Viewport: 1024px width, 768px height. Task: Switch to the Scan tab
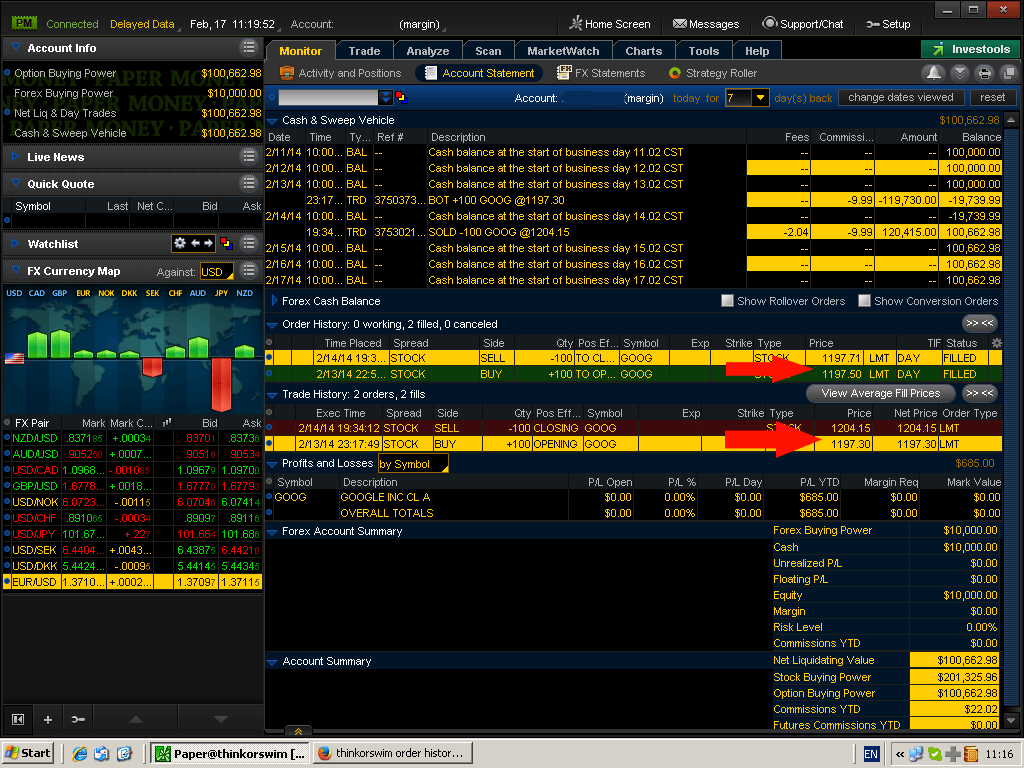tap(488, 51)
